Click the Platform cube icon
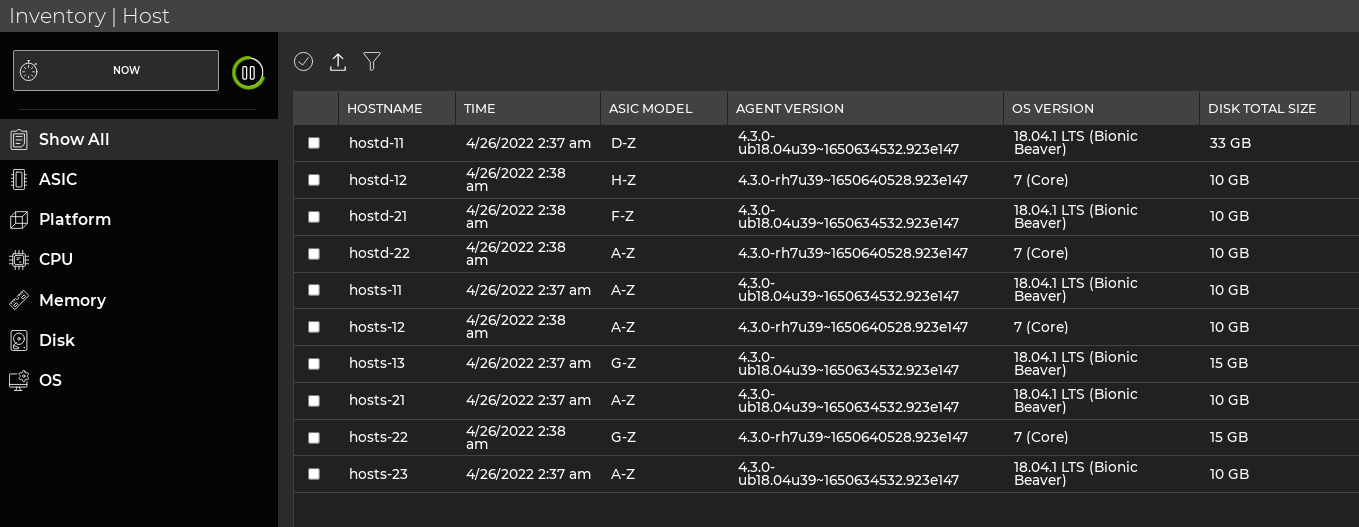The height and width of the screenshot is (527, 1359). click(18, 220)
